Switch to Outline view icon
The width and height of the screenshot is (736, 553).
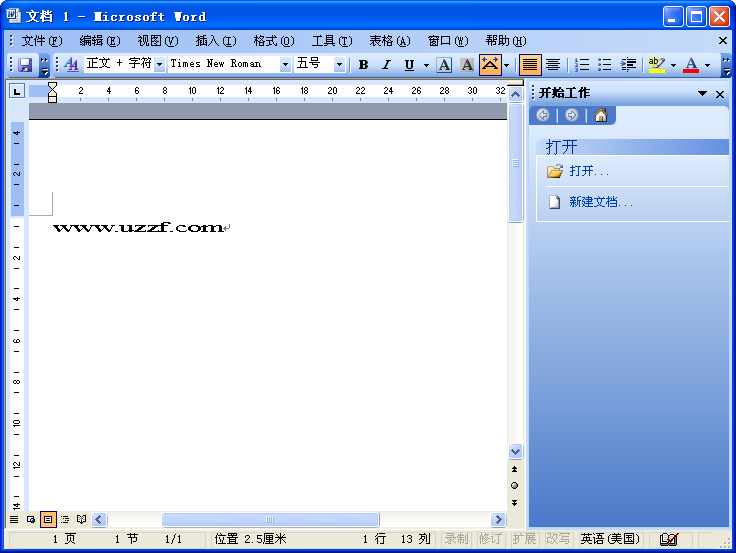(x=65, y=519)
